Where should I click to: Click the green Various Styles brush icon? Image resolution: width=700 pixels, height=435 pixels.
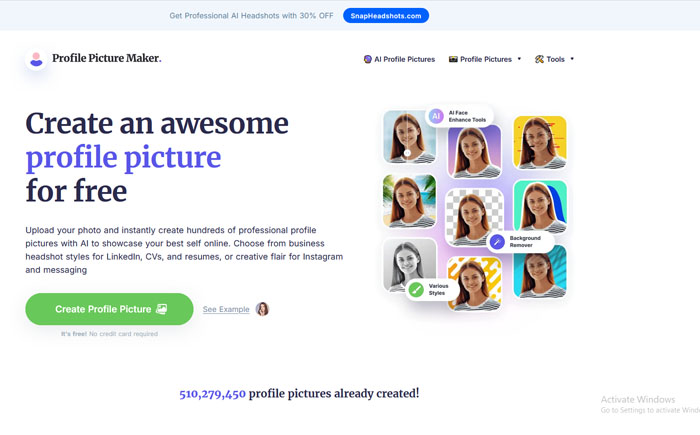tap(416, 289)
